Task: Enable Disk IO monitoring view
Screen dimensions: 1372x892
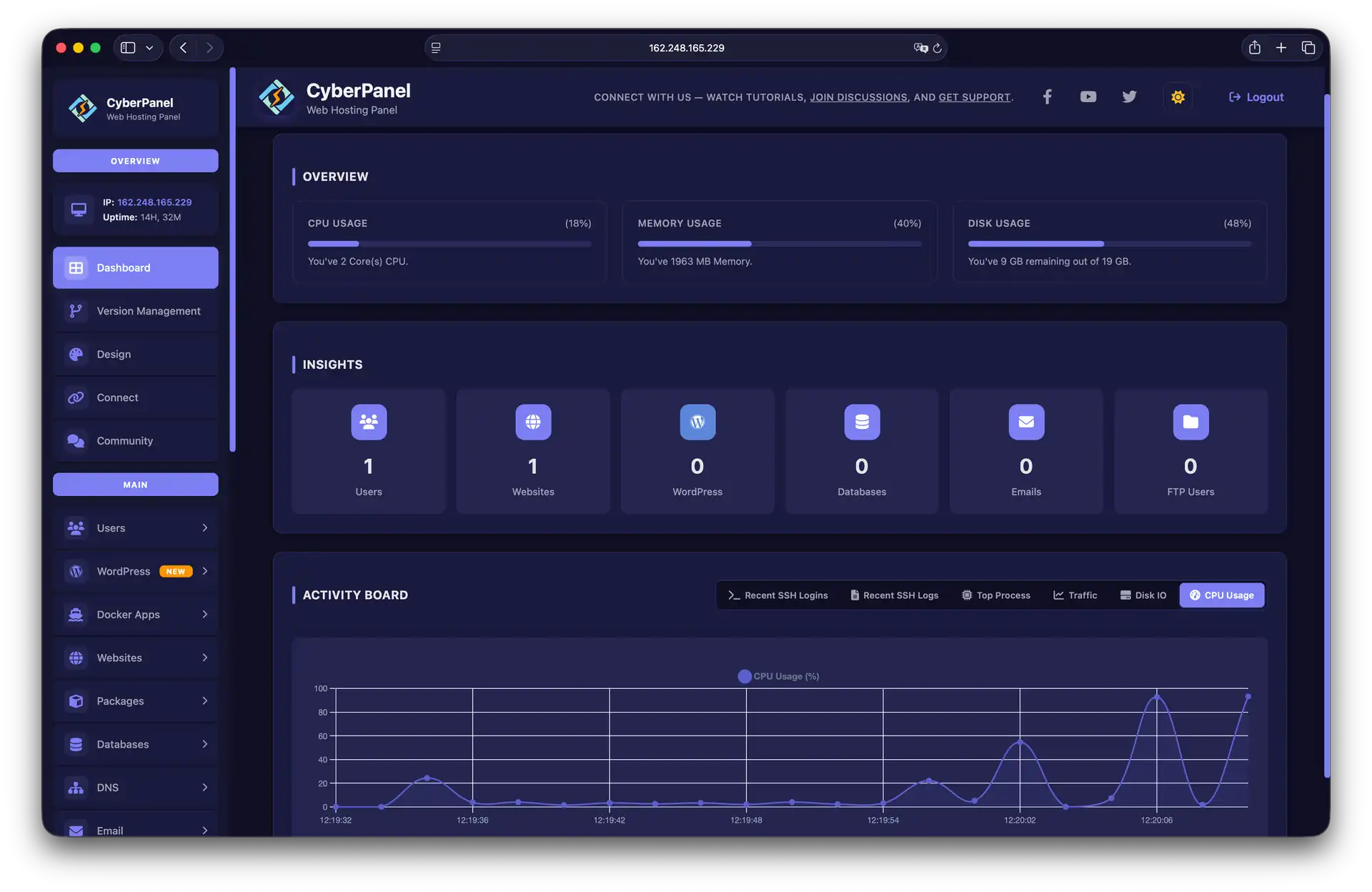Action: coord(1143,595)
